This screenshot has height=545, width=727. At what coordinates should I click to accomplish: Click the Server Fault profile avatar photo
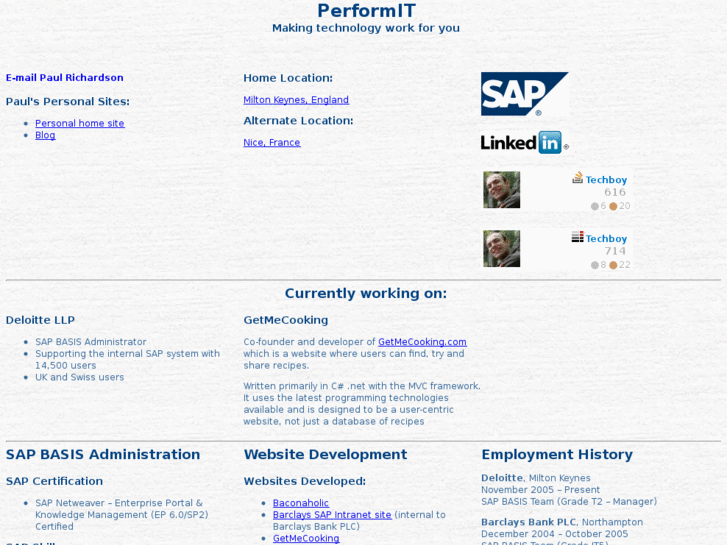pos(501,249)
